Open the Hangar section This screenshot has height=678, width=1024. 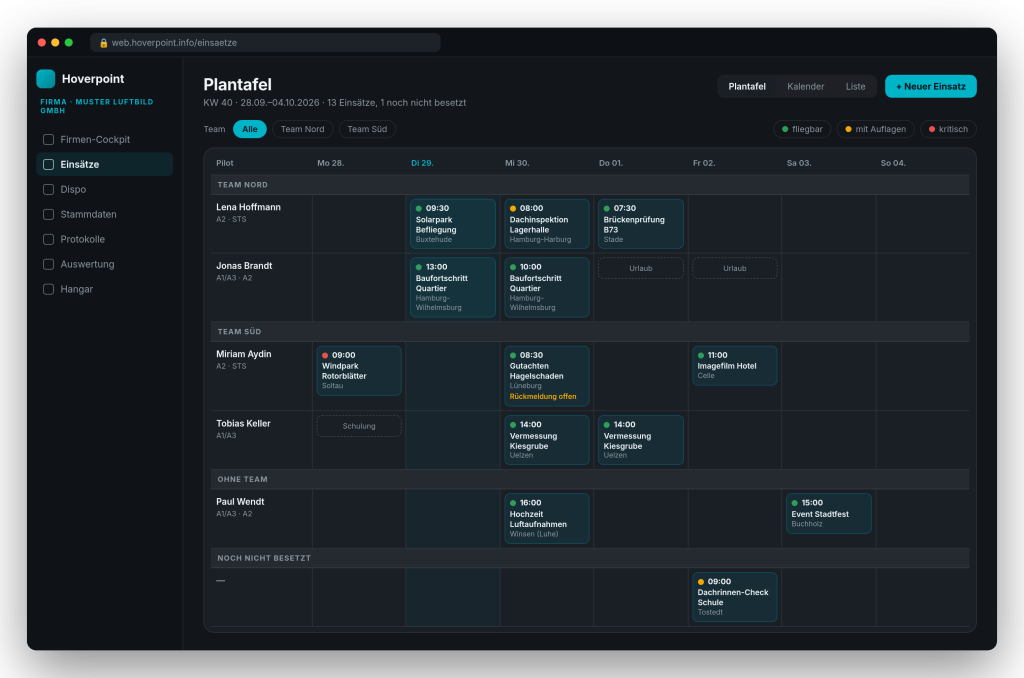[104, 289]
